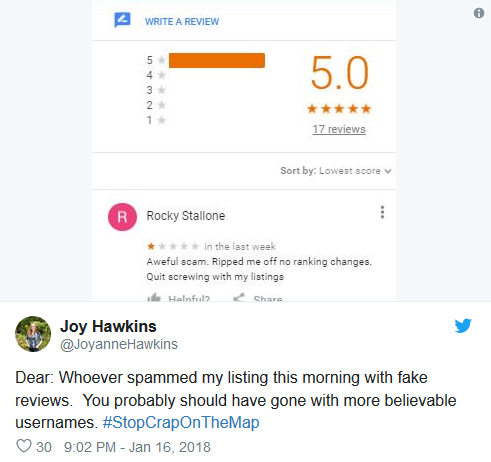Expand the sort dropdown chevron arrow
Screen dimensions: 491x462
pos(387,171)
